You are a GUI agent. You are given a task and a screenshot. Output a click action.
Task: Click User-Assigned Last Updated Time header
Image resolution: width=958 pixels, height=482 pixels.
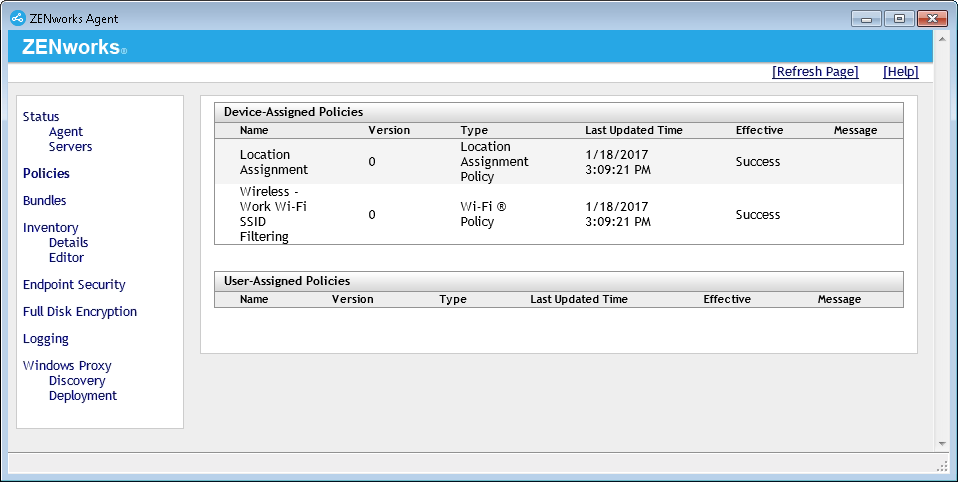pyautogui.click(x=579, y=299)
